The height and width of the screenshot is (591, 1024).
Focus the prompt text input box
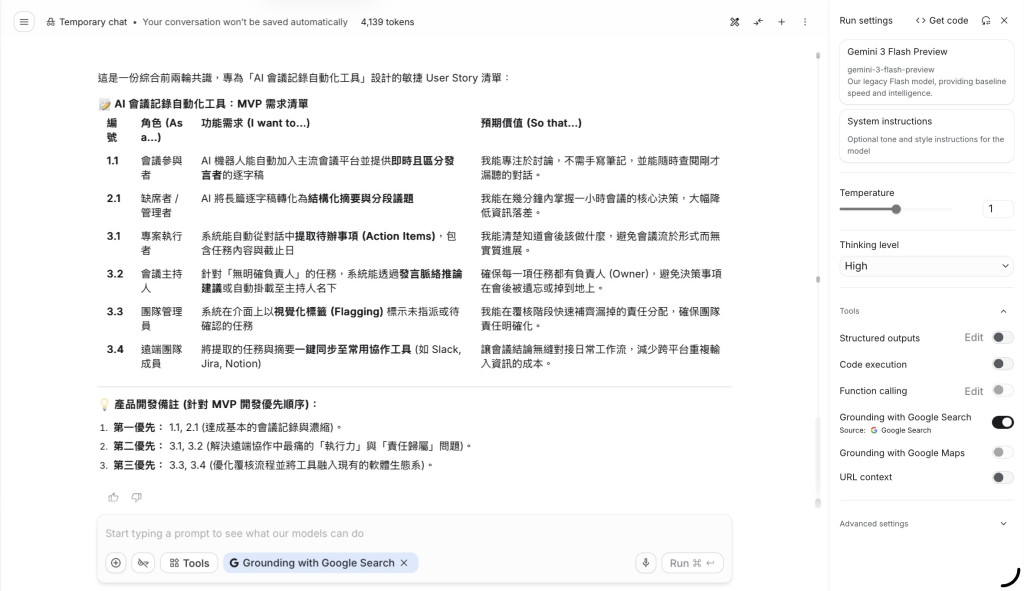pos(414,534)
